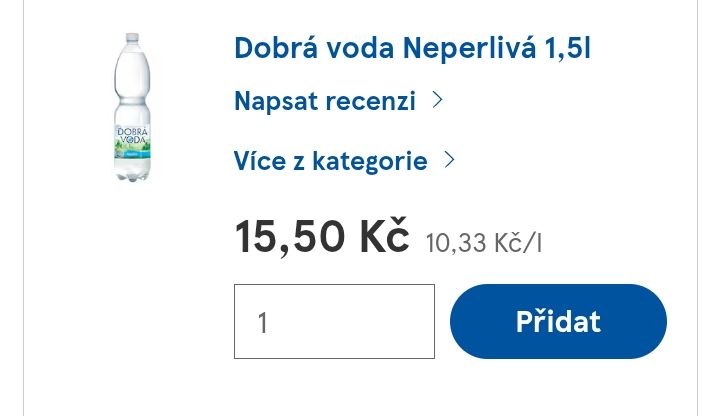
Task: Click the 15,50 Kč price
Action: [x=321, y=237]
